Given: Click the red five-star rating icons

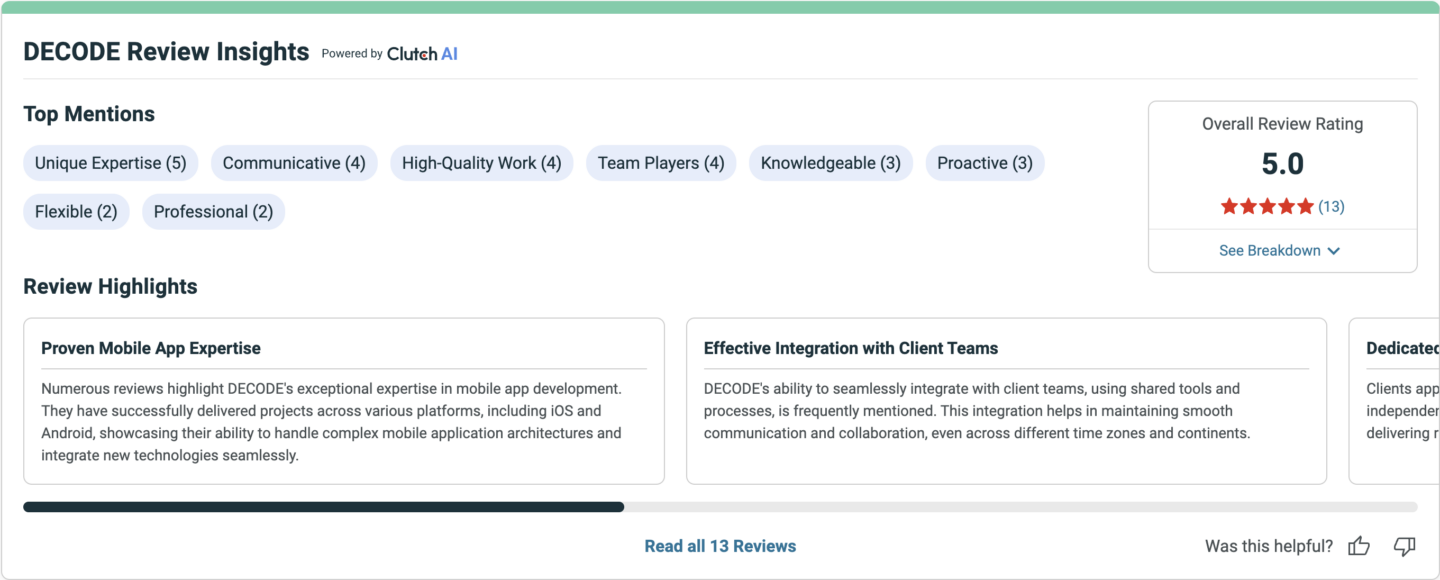Looking at the screenshot, I should [x=1267, y=207].
